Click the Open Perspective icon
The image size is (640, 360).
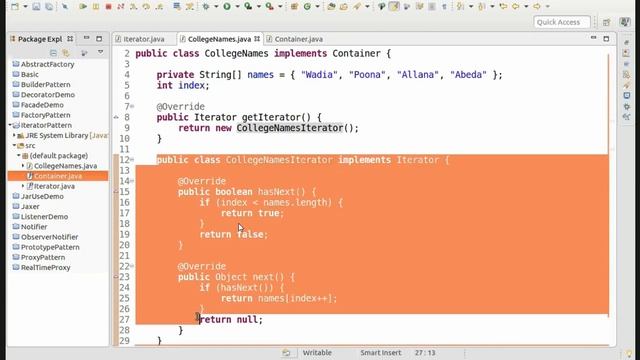pos(607,22)
